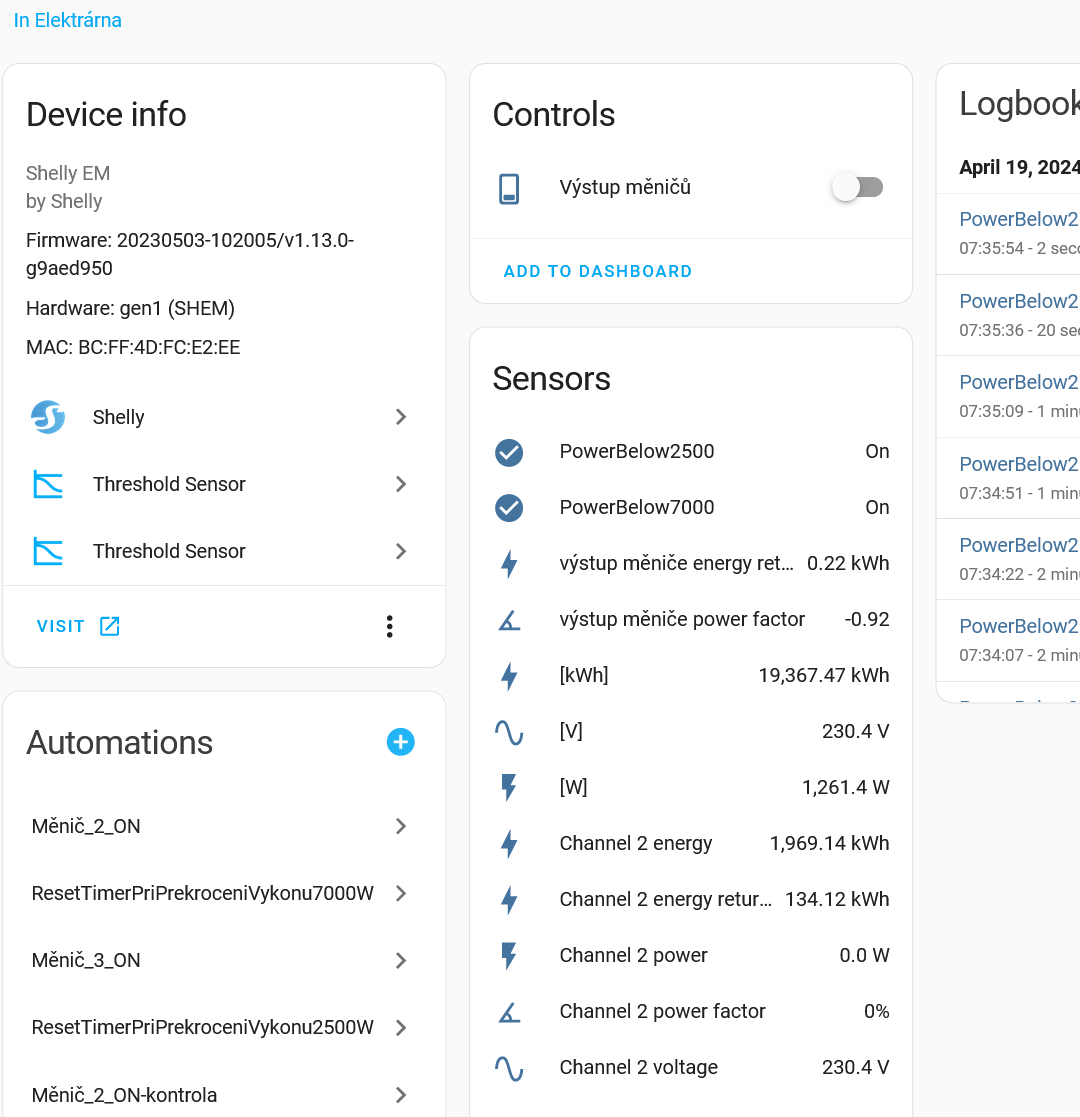Viewport: 1080px width, 1117px height.
Task: Click the Výstup měničů device icon
Action: click(x=509, y=188)
